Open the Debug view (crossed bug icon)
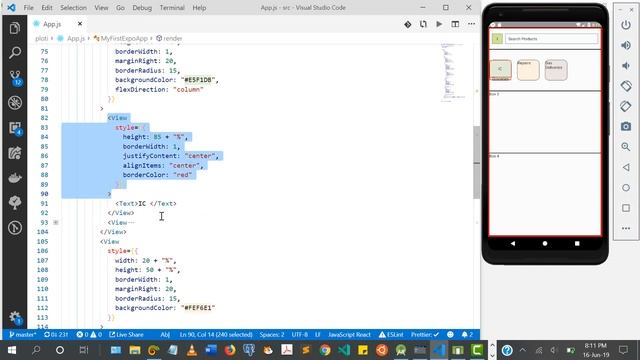This screenshot has width=640, height=360. click(x=15, y=102)
